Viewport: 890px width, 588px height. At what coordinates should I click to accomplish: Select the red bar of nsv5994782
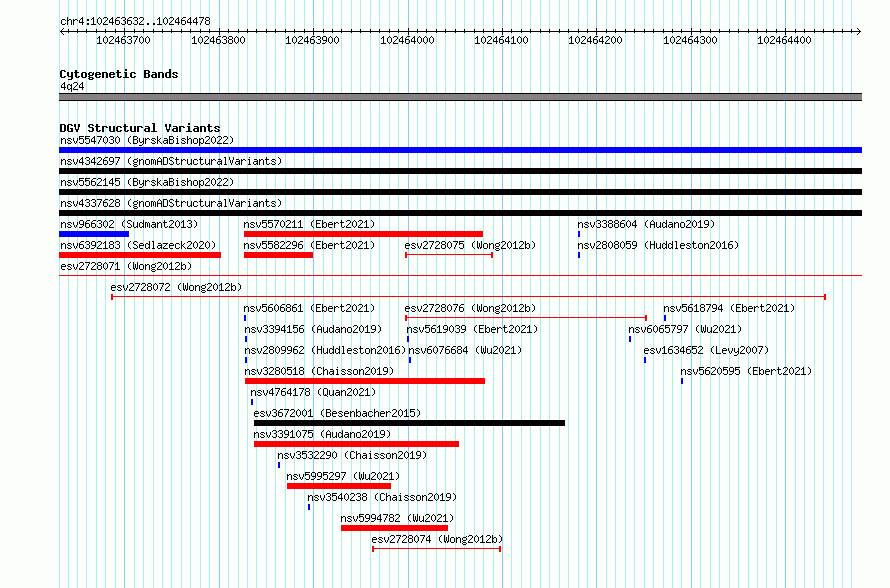(x=394, y=528)
